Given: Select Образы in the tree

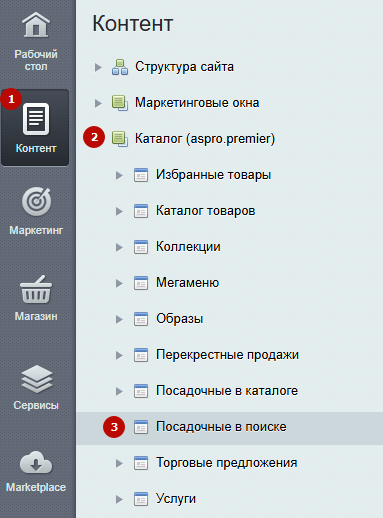Looking at the screenshot, I should [x=180, y=319].
